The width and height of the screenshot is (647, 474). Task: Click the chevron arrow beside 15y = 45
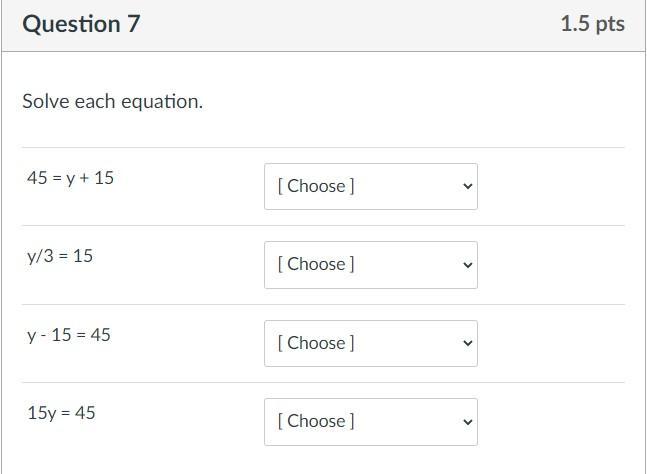point(467,422)
